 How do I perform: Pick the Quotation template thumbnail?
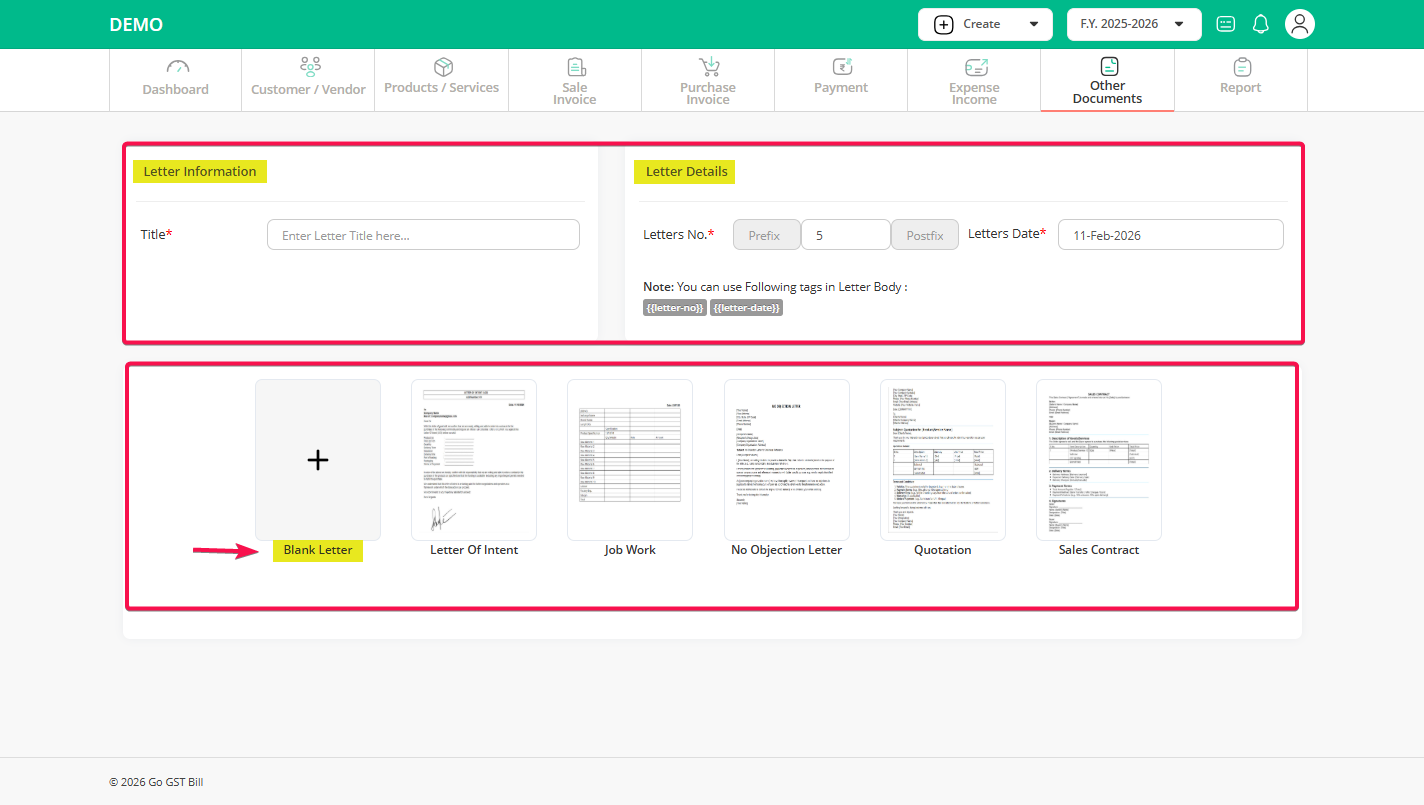(942, 460)
